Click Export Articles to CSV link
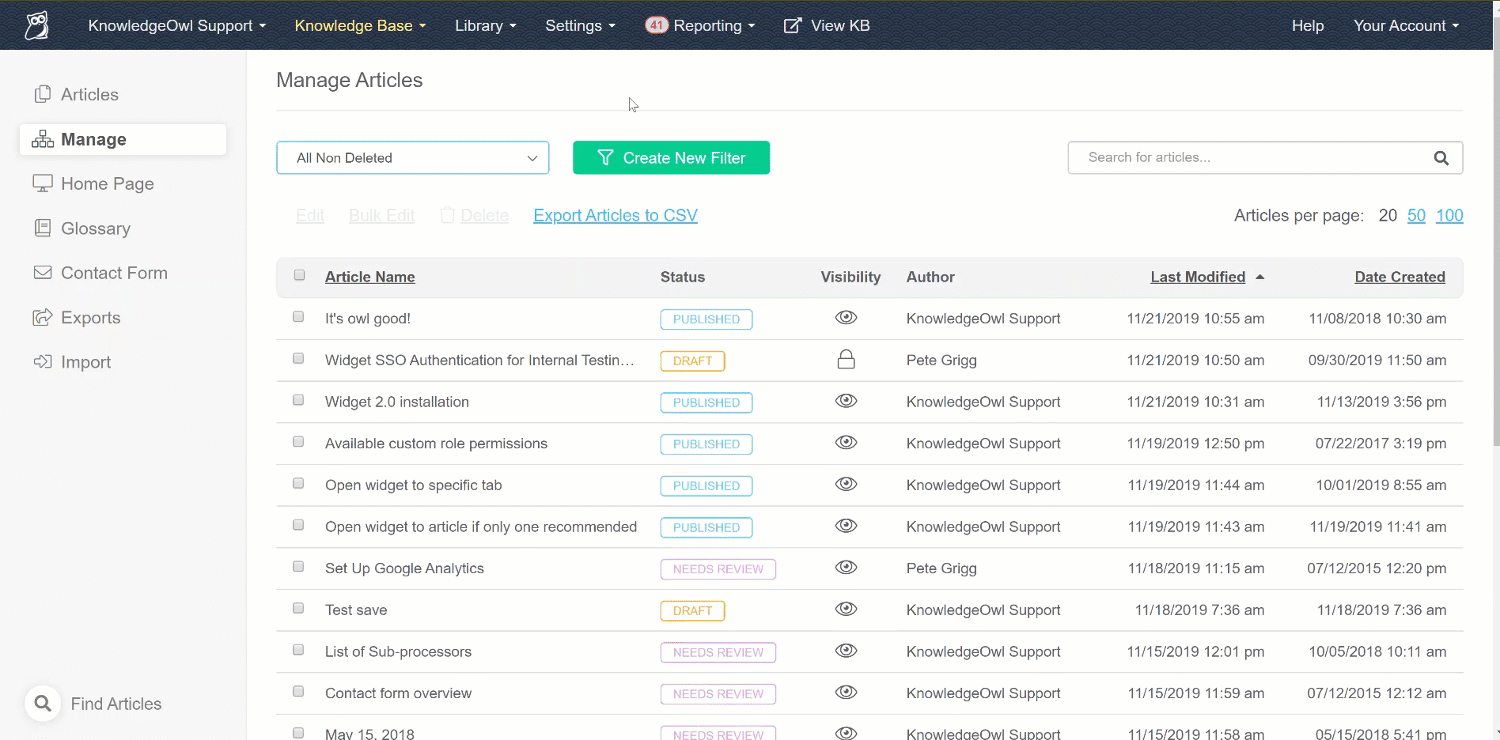 615,215
